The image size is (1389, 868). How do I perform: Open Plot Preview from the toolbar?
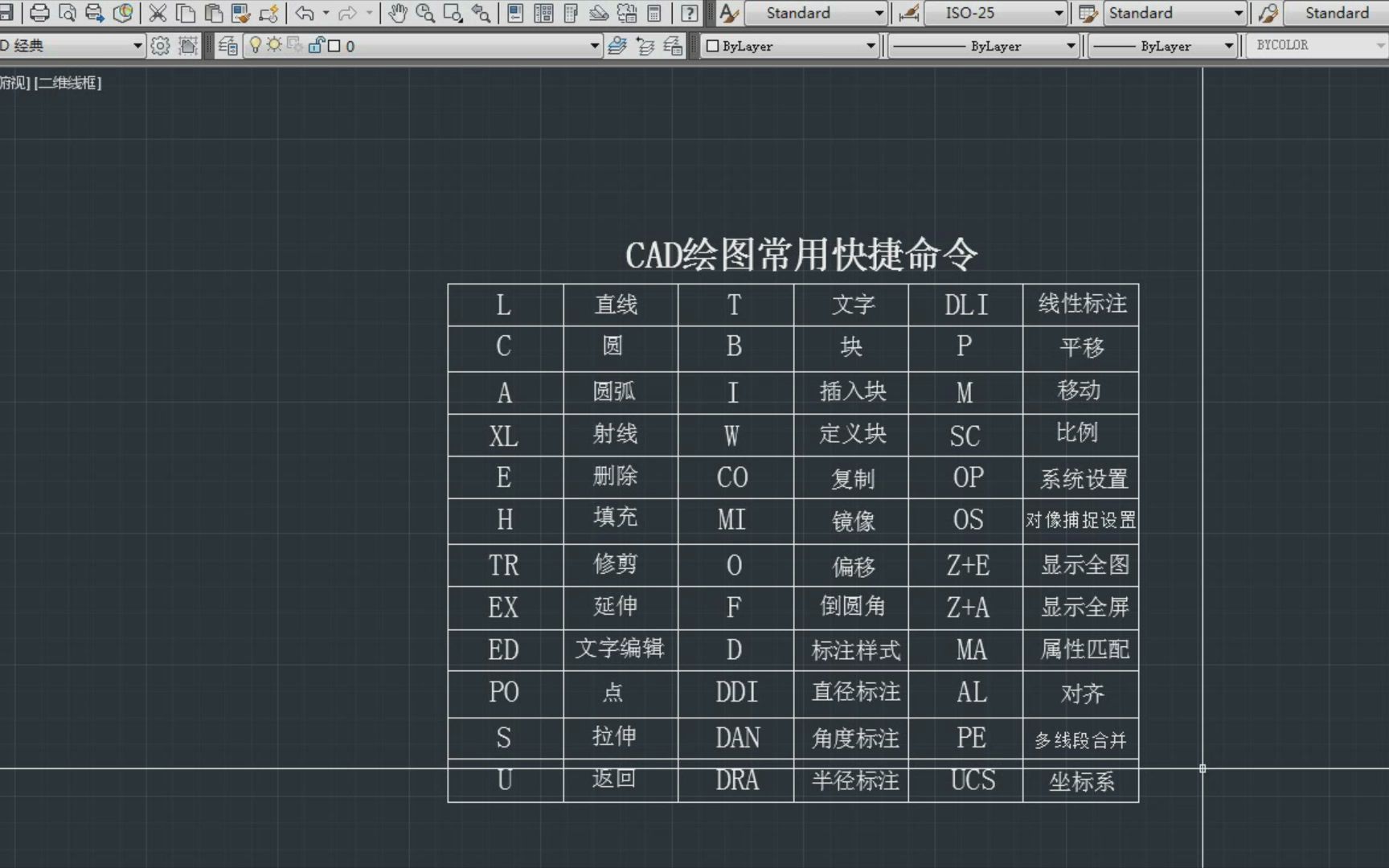[68, 13]
